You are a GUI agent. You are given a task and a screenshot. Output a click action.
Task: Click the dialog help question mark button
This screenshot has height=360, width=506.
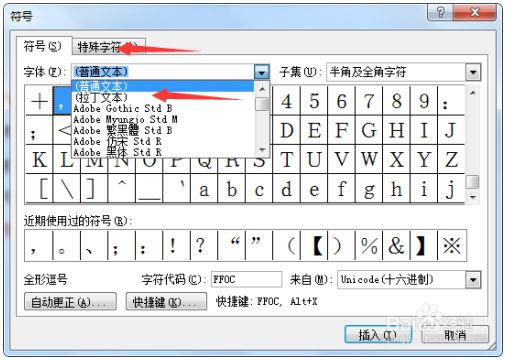pos(440,13)
